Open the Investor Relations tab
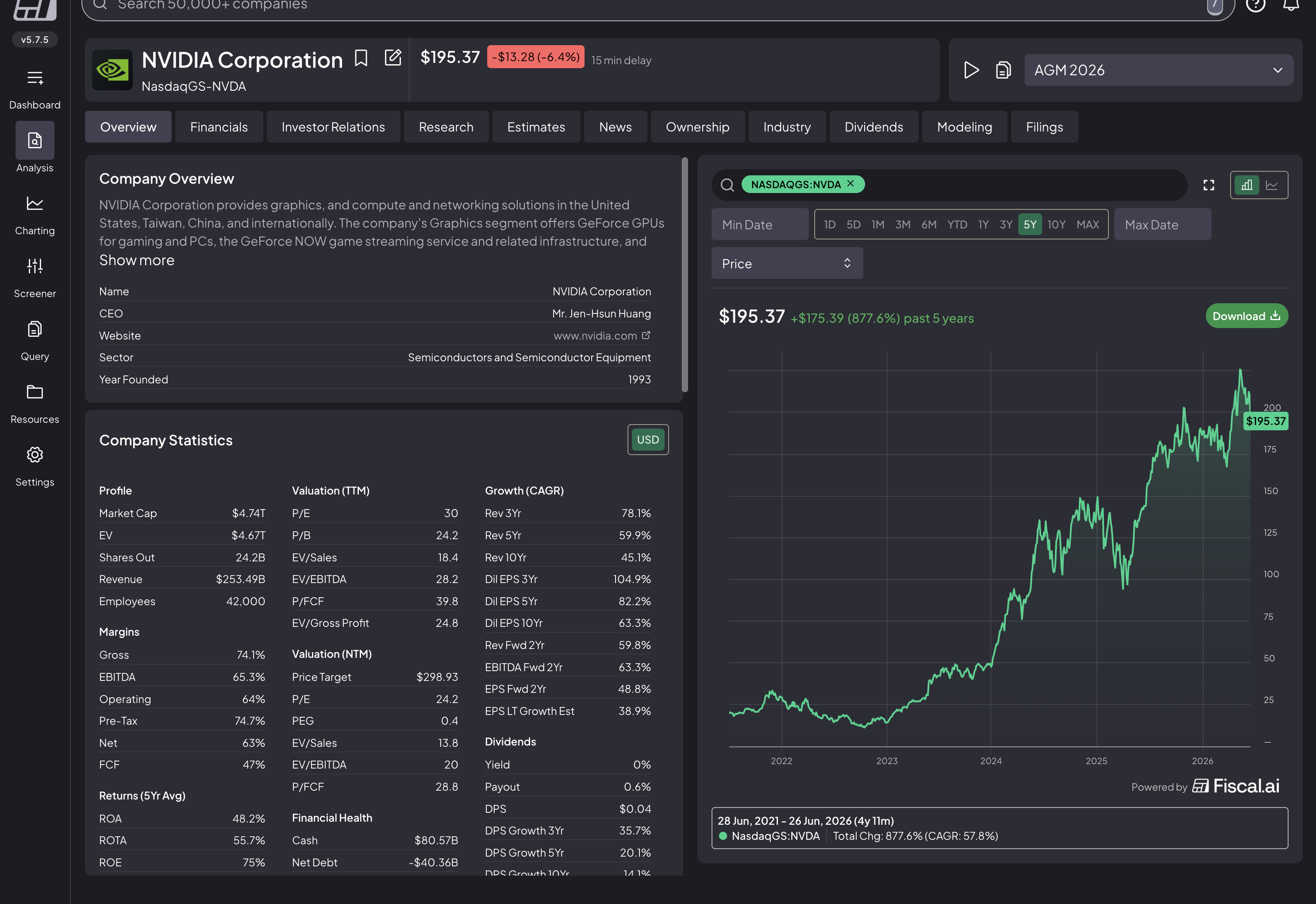The width and height of the screenshot is (1316, 904). pyautogui.click(x=333, y=127)
